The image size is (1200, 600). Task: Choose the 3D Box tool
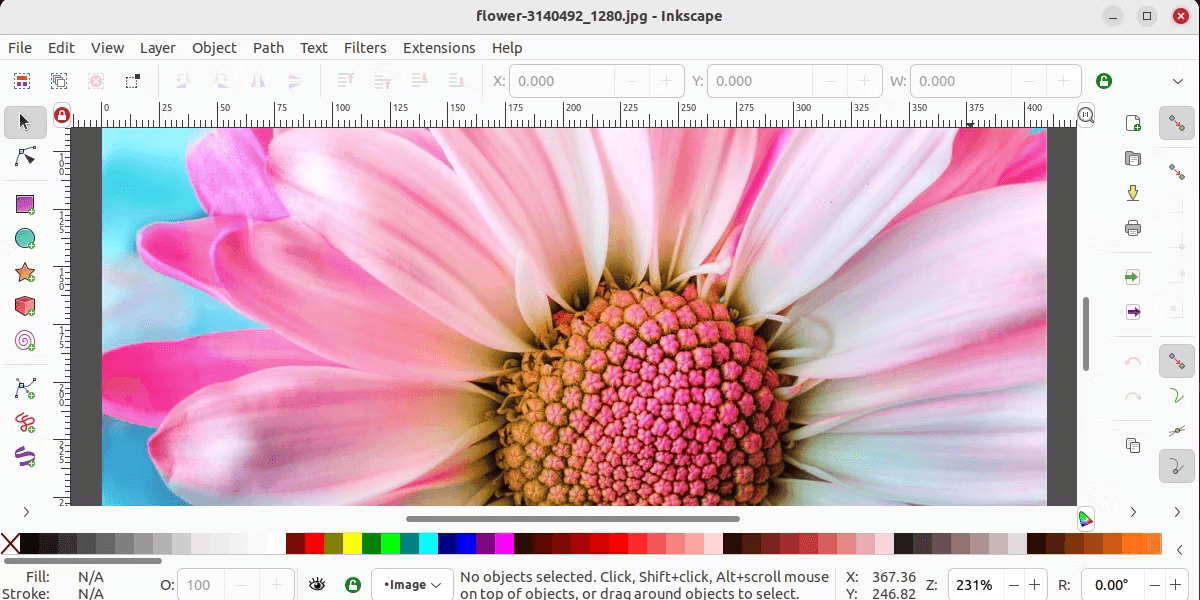(x=25, y=306)
